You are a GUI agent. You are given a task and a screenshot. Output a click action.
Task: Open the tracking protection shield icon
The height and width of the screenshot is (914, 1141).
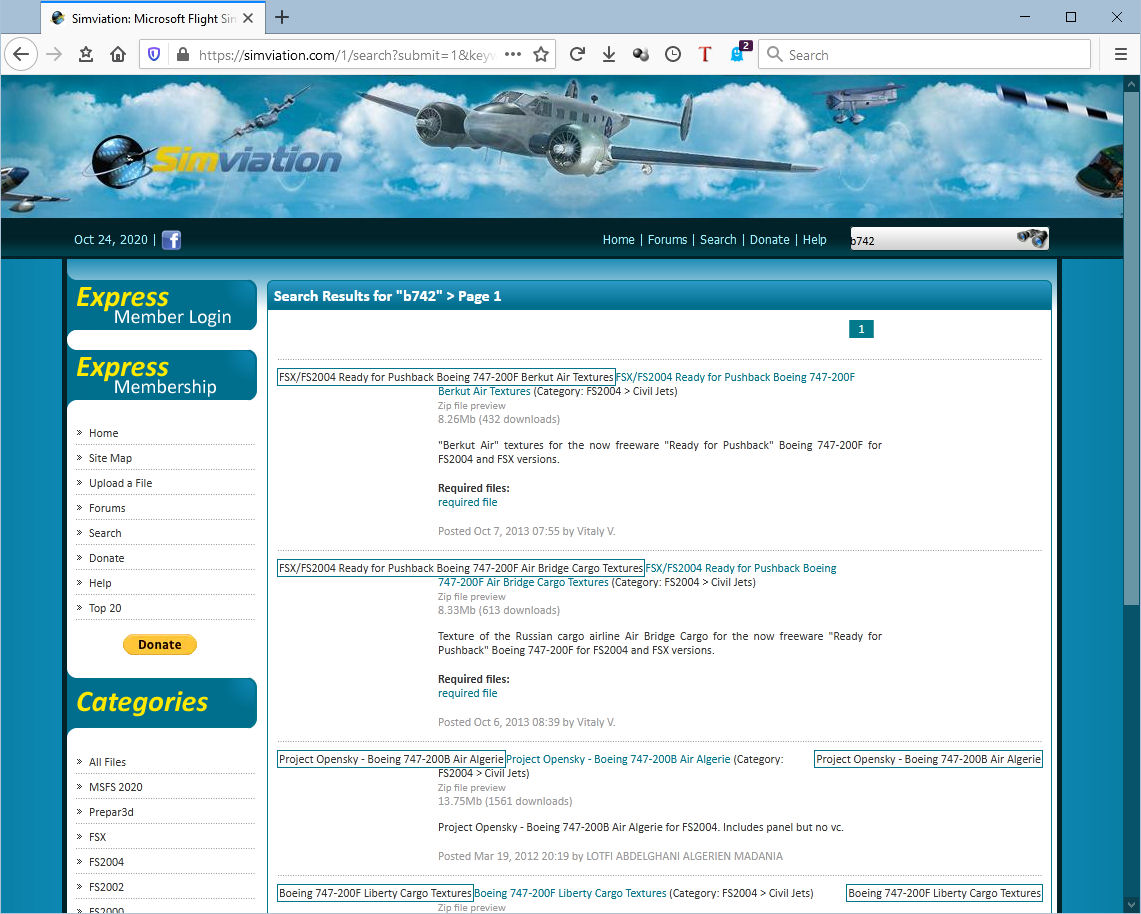coord(154,55)
